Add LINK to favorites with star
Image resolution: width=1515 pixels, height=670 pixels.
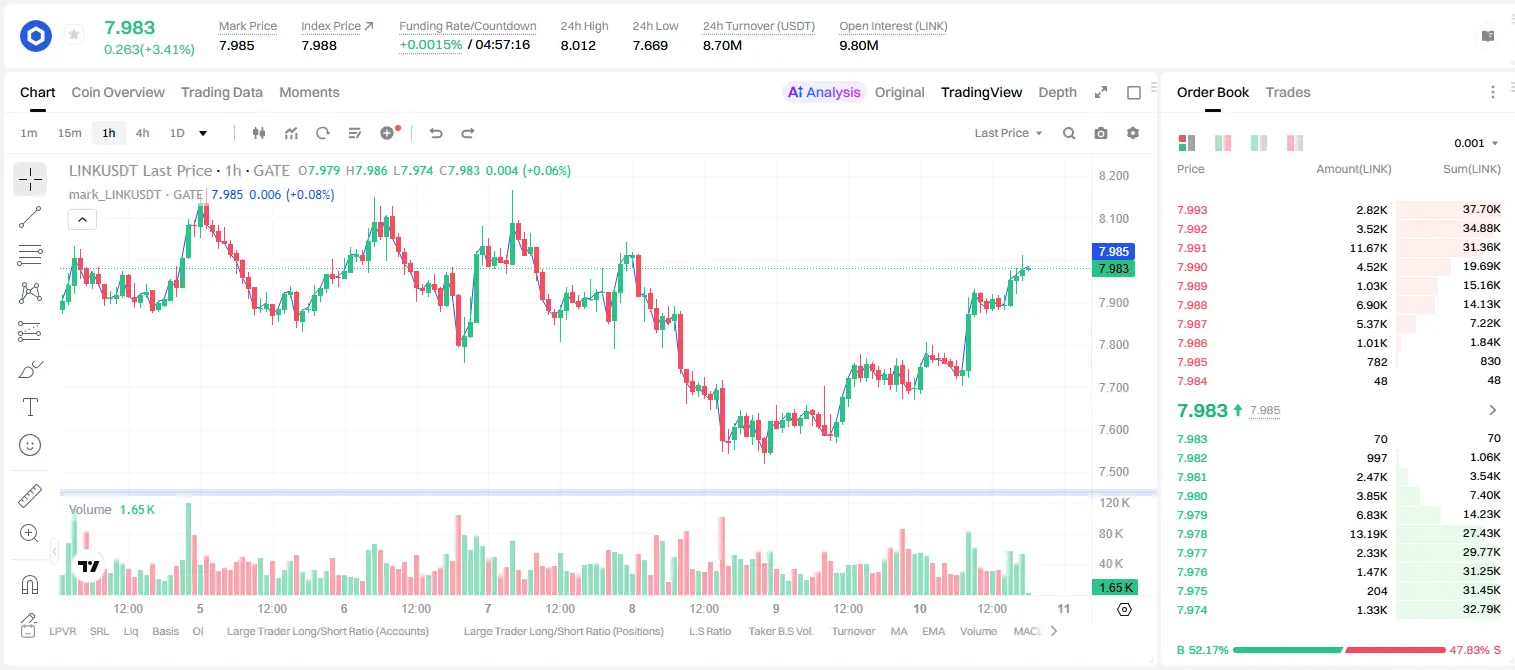[74, 35]
